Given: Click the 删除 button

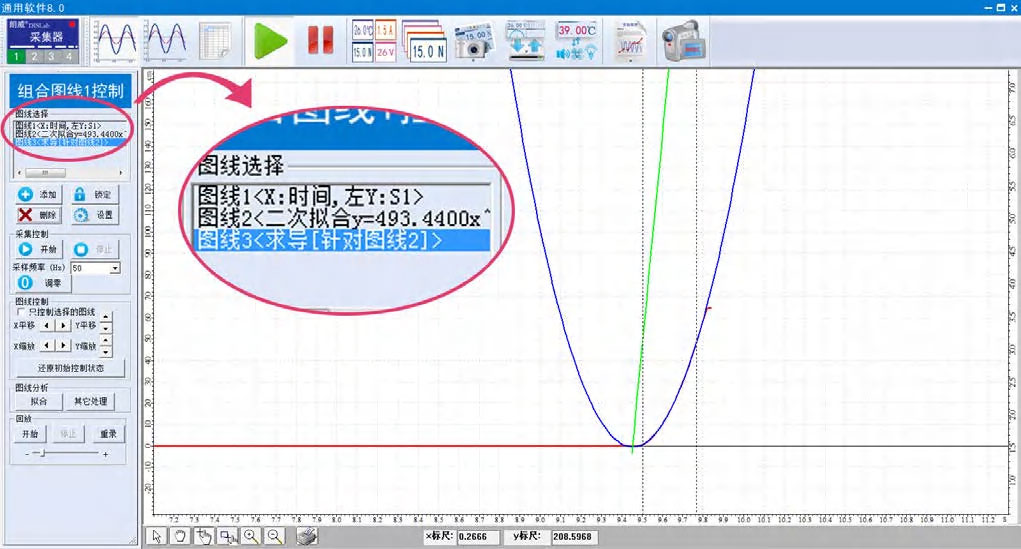Looking at the screenshot, I should (39, 214).
